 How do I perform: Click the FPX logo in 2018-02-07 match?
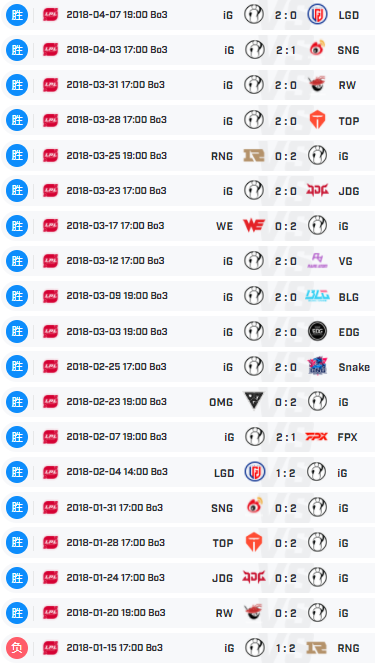[x=316, y=436]
